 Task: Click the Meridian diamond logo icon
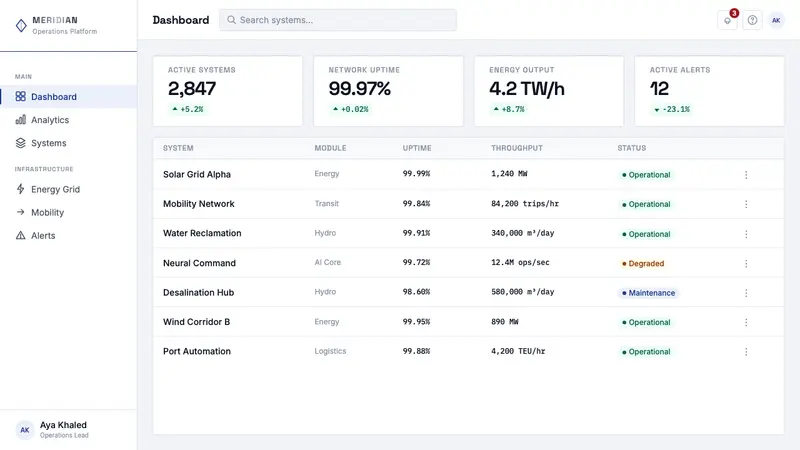click(21, 26)
